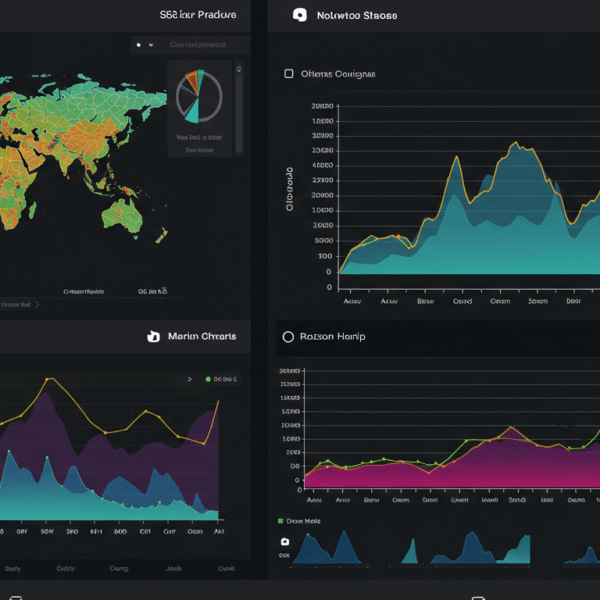Click the scrollbar right of the pie chart
Screen dimensions: 600x600
(238, 110)
